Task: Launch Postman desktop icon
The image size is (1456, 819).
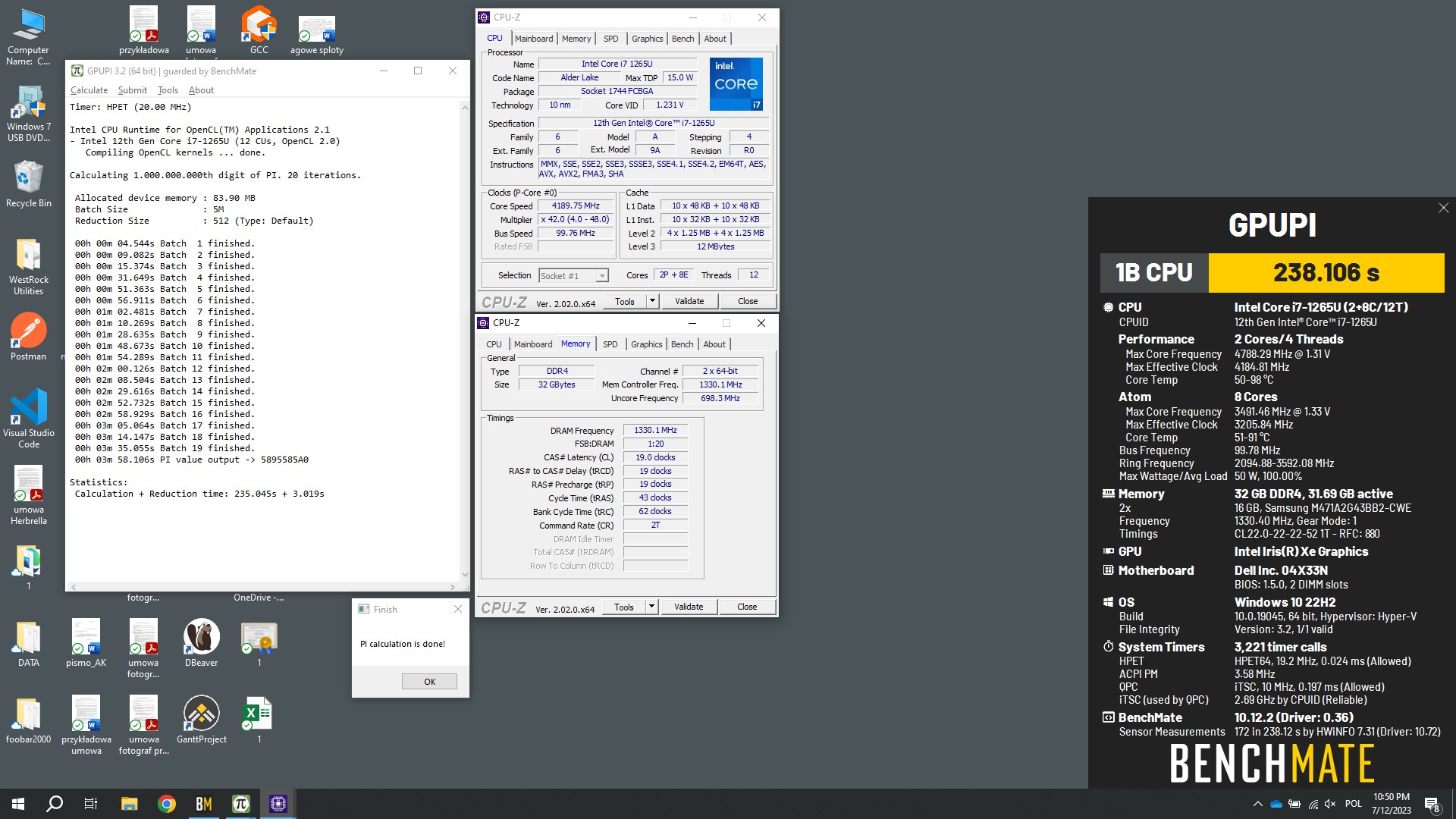Action: pos(28,337)
